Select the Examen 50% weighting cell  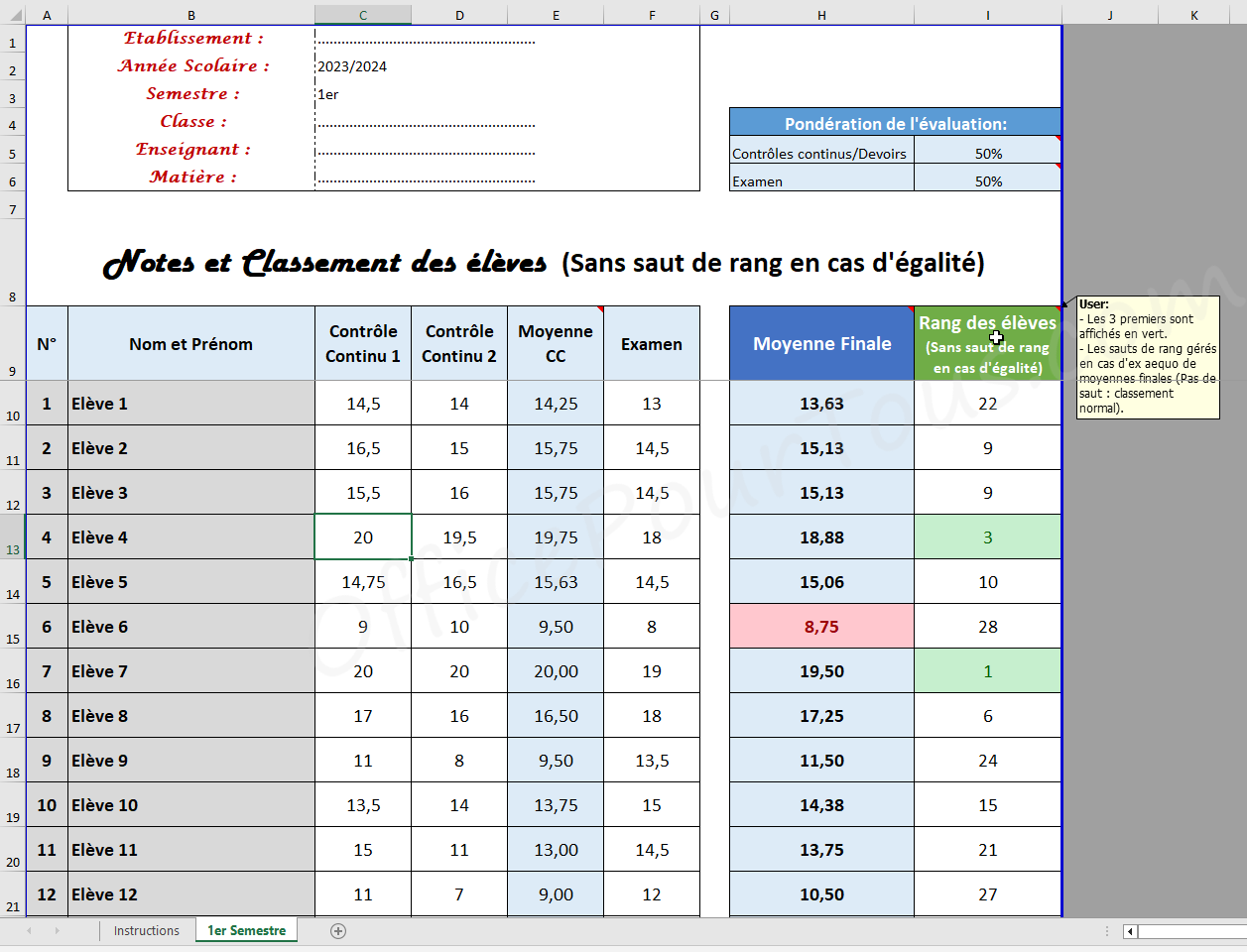[988, 181]
